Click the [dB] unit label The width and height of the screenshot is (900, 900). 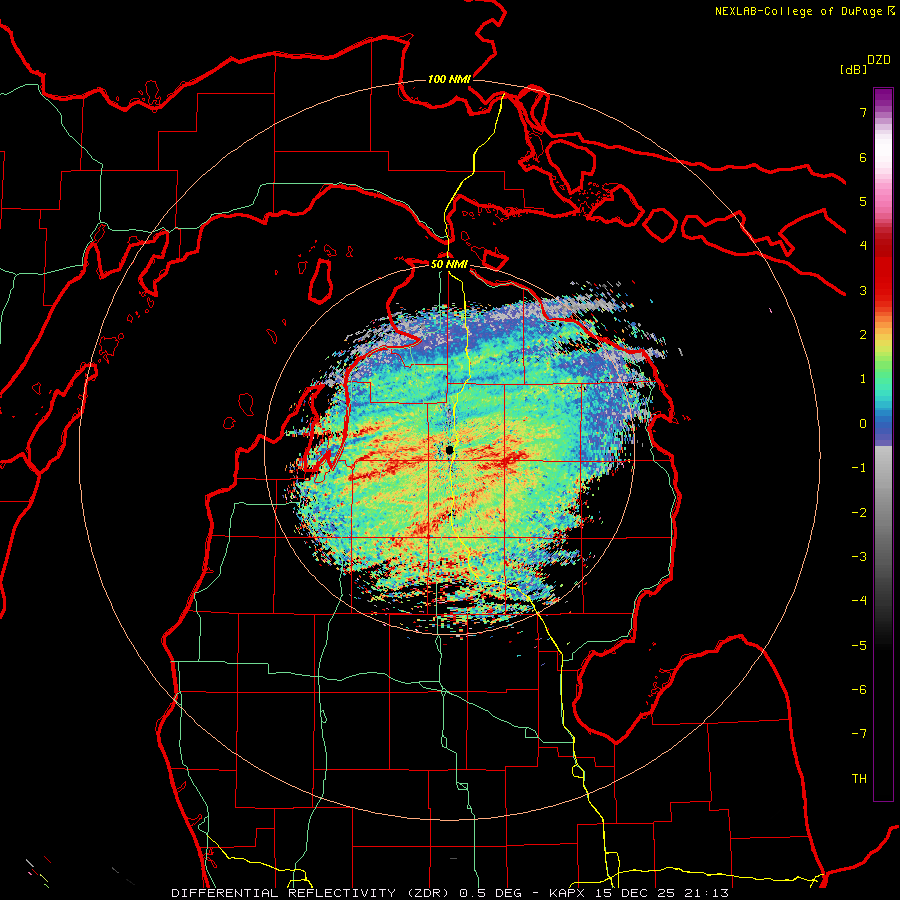(854, 70)
